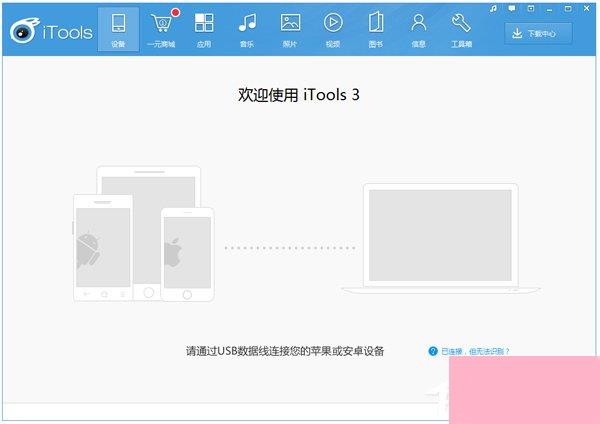This screenshot has width=600, height=424.
Task: Open the Toolbox (工具箱) section
Action: tap(461, 29)
